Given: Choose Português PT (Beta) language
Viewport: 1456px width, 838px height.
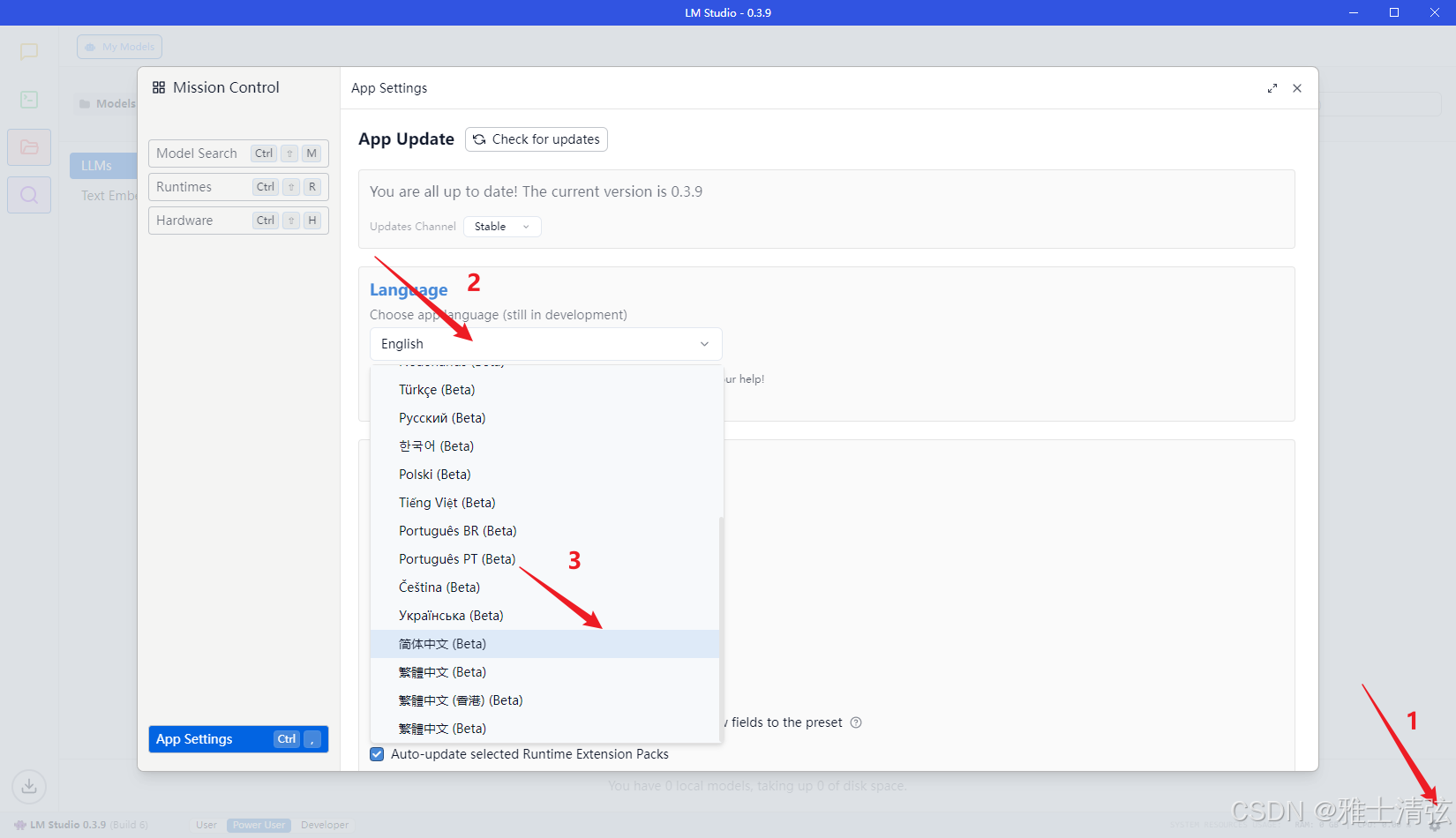Looking at the screenshot, I should pos(544,559).
